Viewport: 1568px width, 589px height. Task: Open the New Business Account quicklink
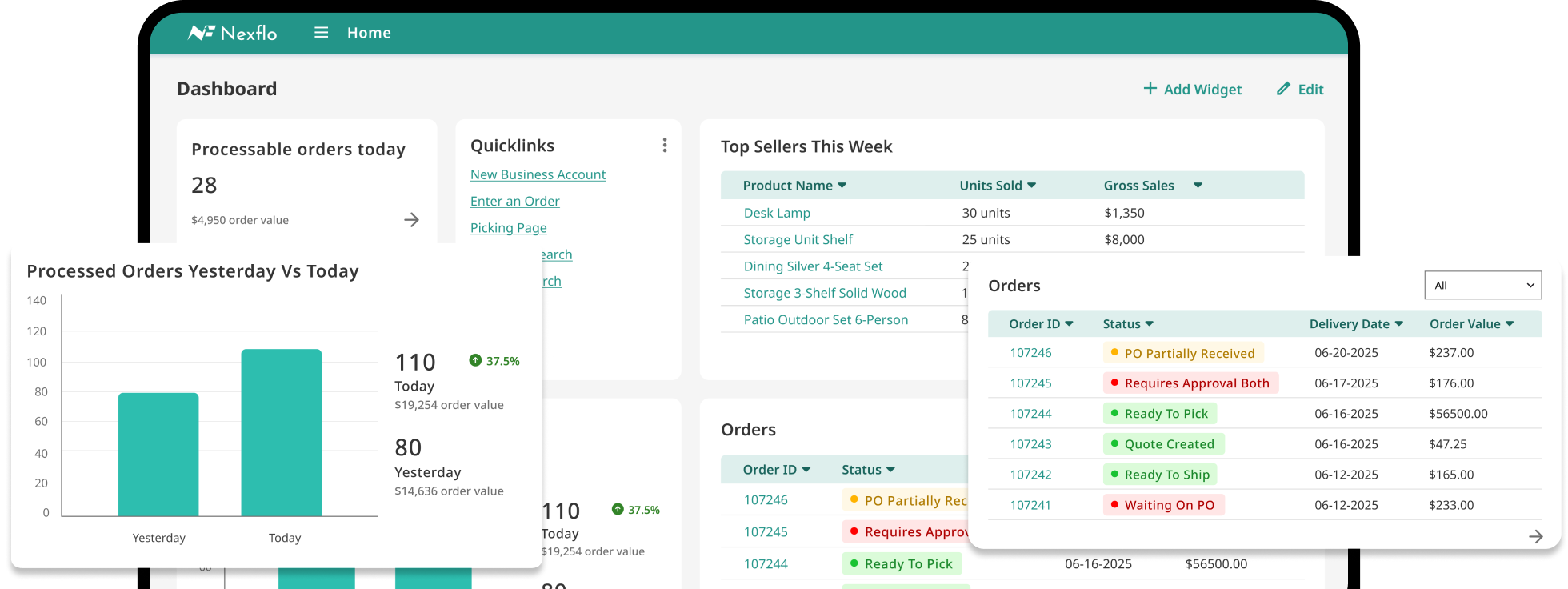point(538,174)
